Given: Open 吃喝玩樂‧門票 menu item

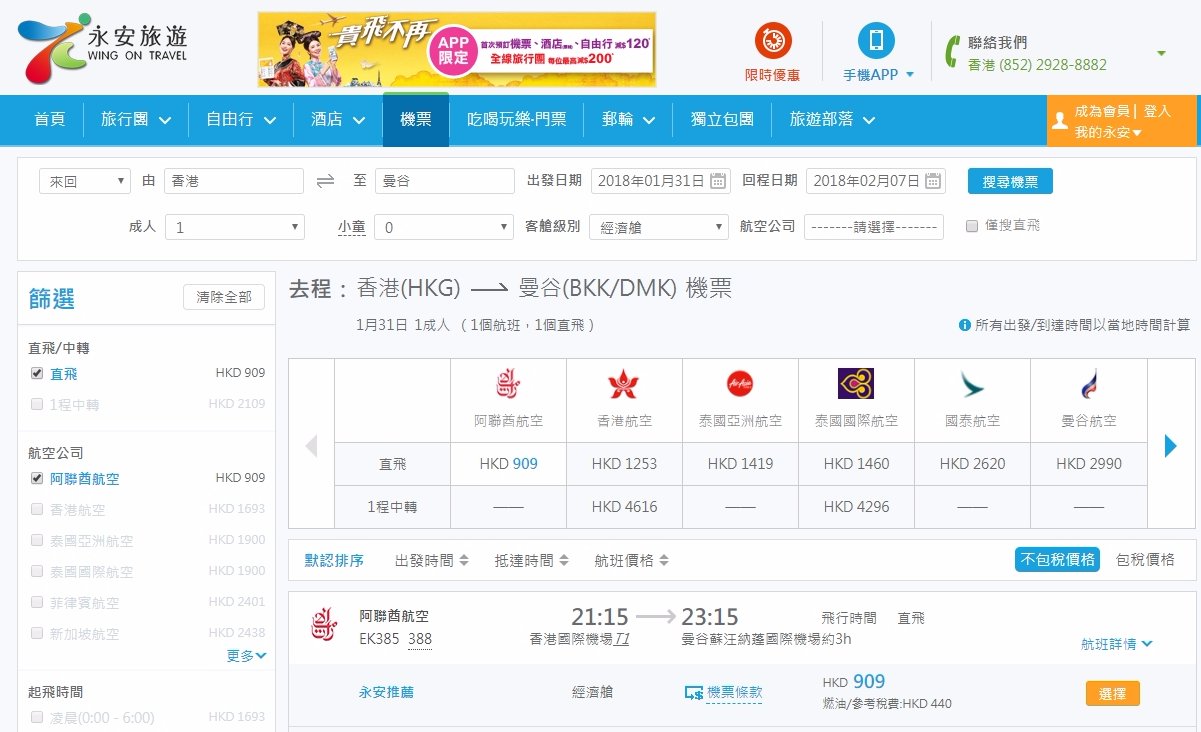Looking at the screenshot, I should click(517, 120).
